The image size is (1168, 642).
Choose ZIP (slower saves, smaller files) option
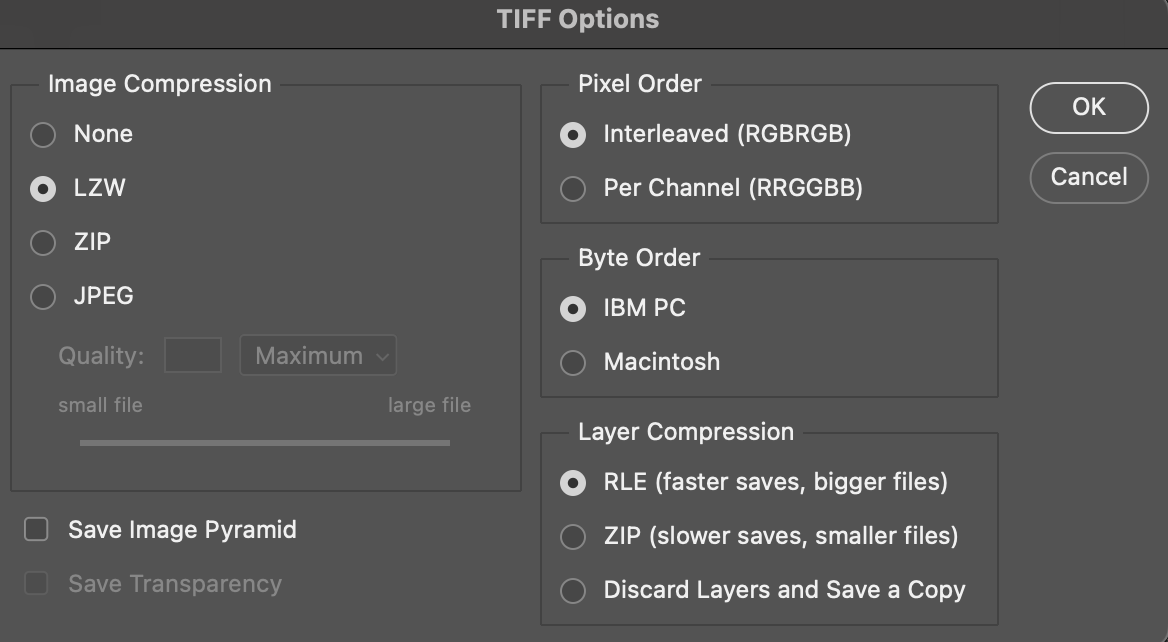572,537
